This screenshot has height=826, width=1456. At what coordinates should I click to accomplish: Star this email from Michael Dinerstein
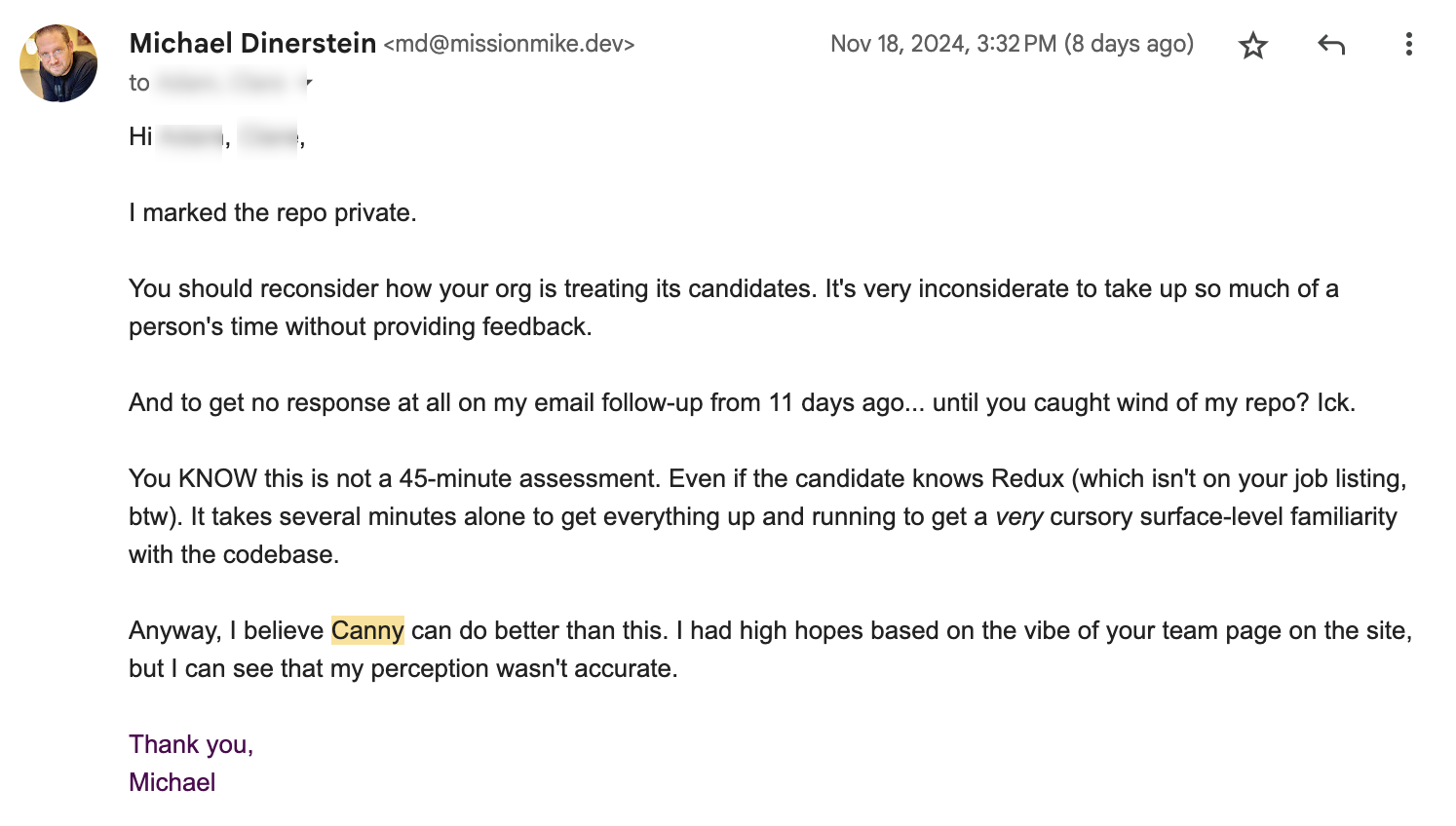click(x=1252, y=45)
